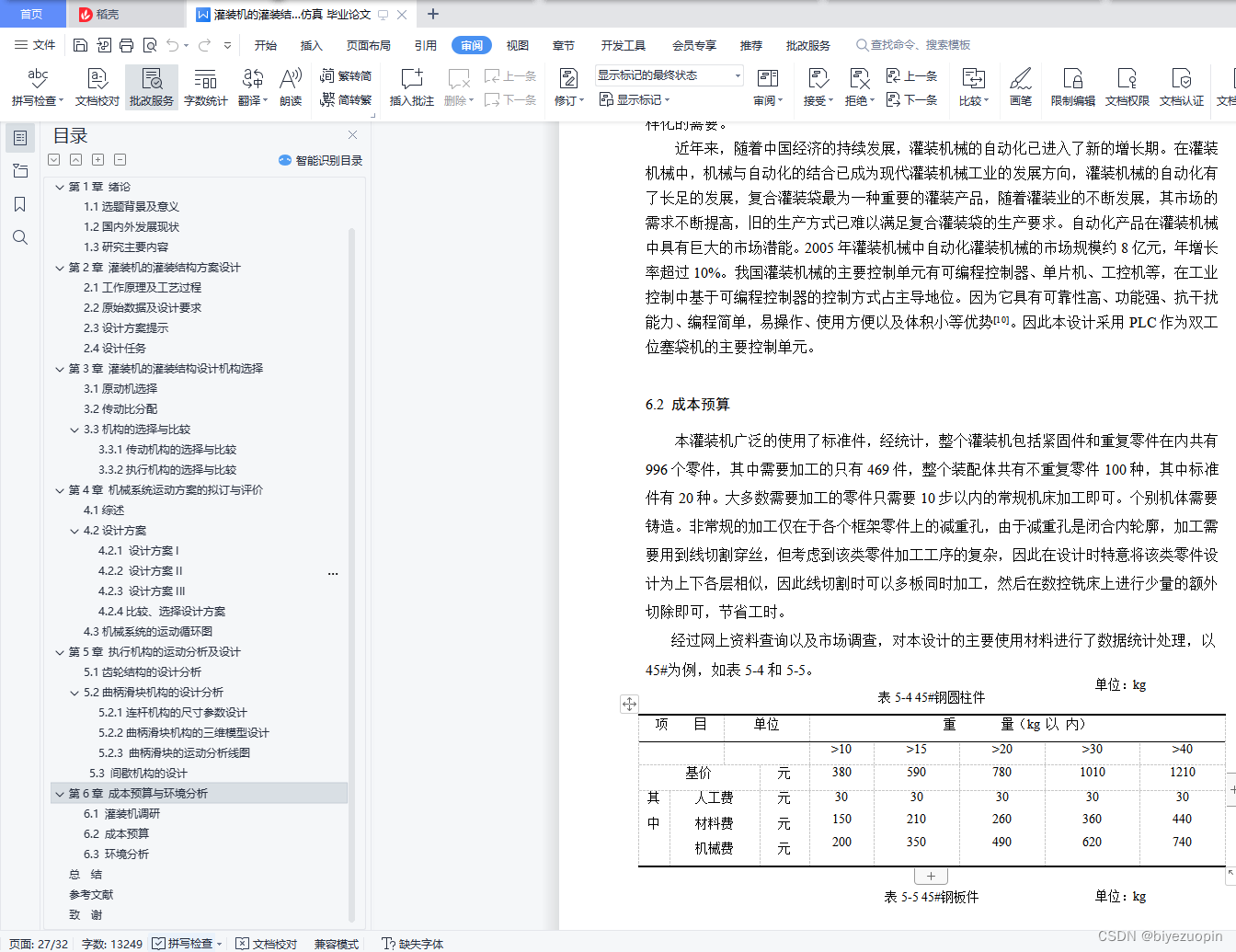Click the 拒绝 reject changes tool
This screenshot has height=952, width=1236.
coord(859,87)
